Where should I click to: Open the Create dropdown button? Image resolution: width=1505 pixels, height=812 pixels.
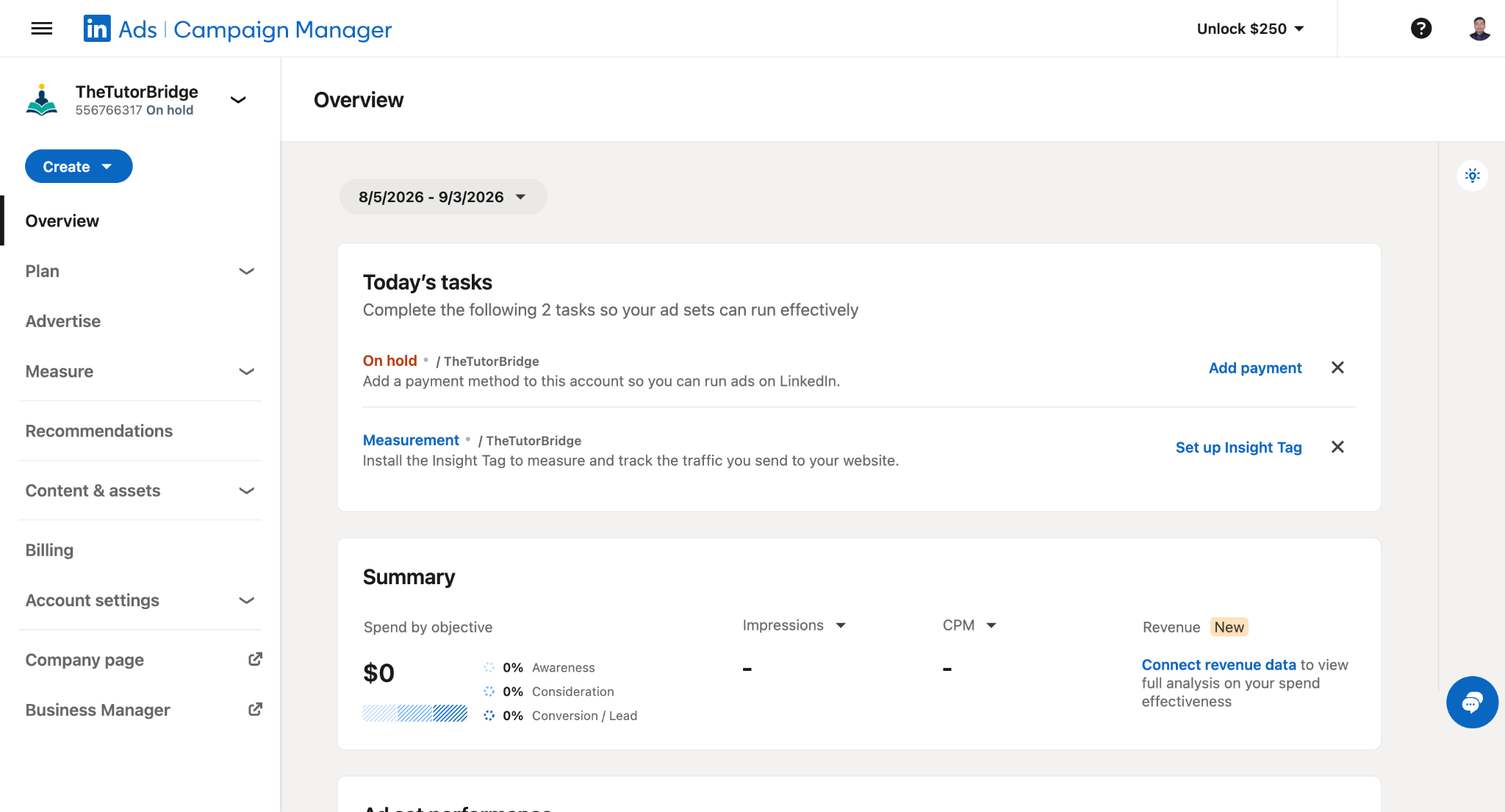click(79, 167)
